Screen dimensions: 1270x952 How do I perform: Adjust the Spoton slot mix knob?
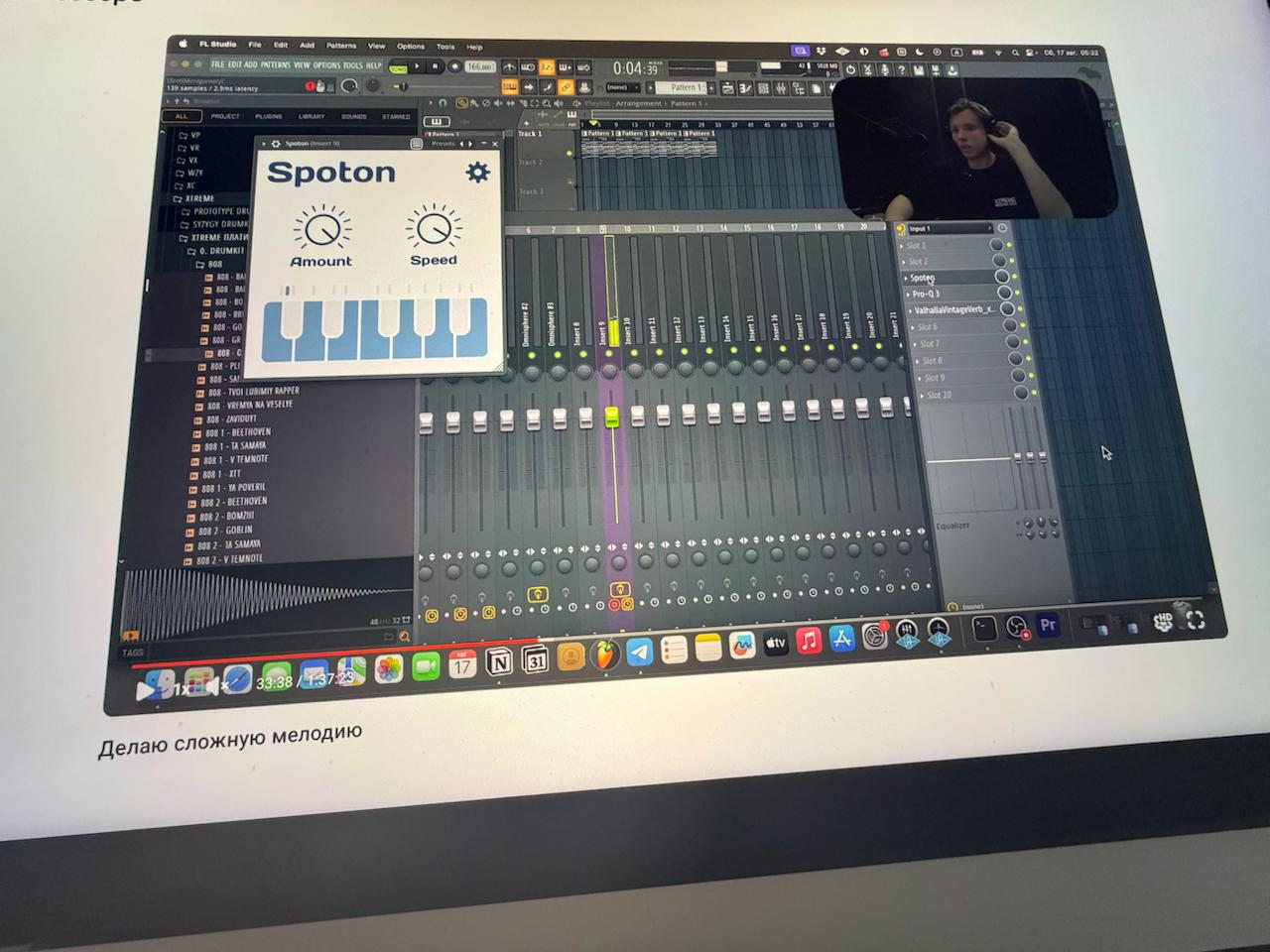[x=1002, y=277]
